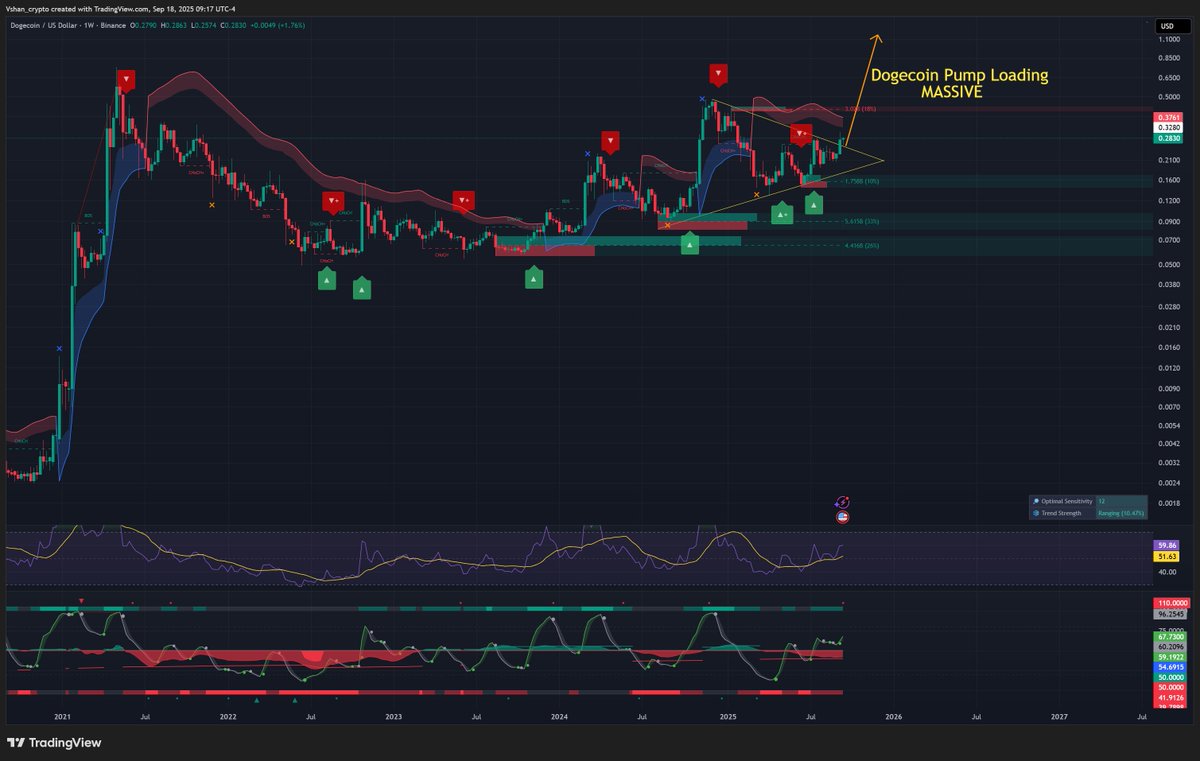
Task: Click the blue X marker at the early-2021 breakout
Action: 59,348
